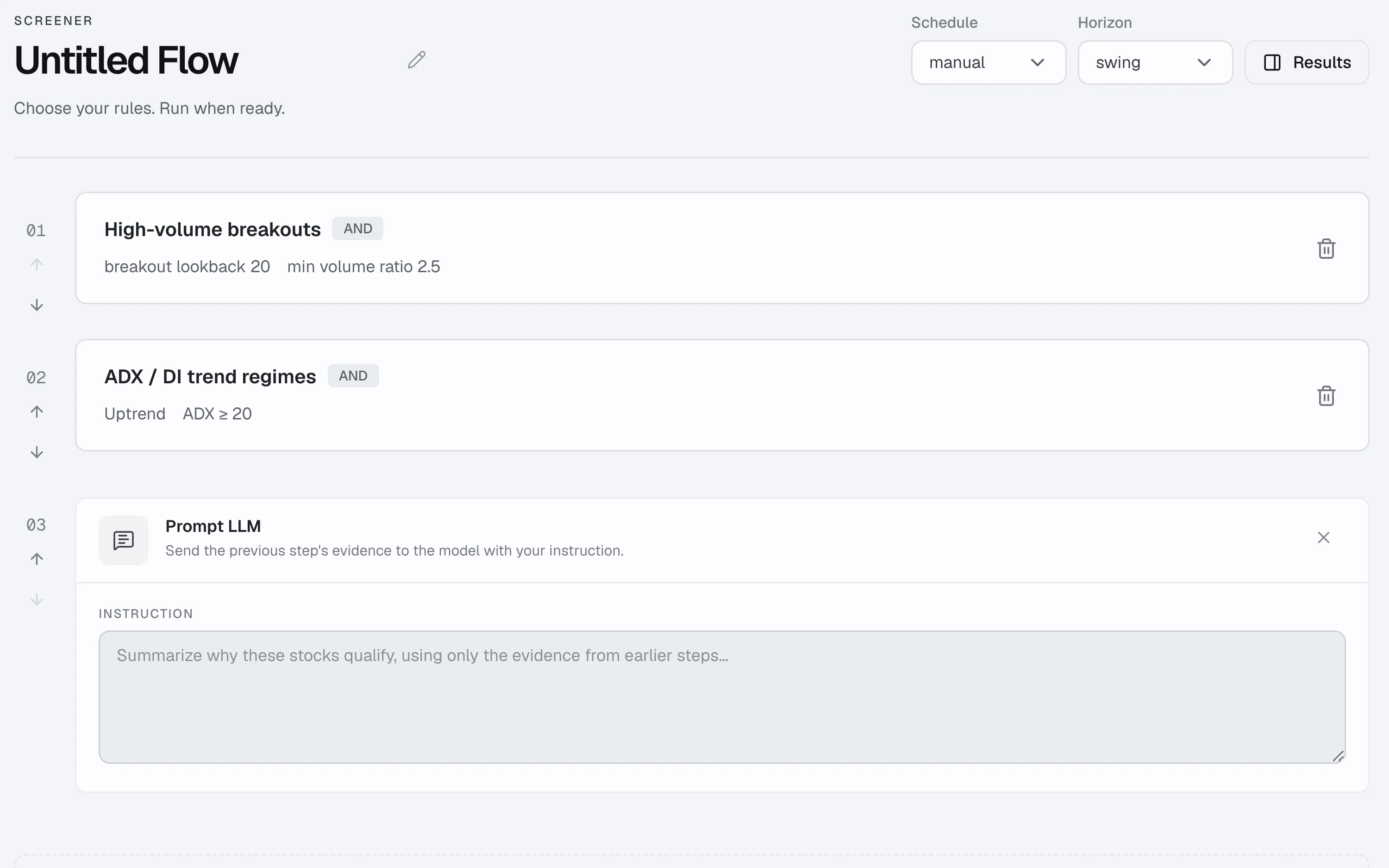
Task: Open the Schedule dropdown set to manual
Action: point(989,62)
